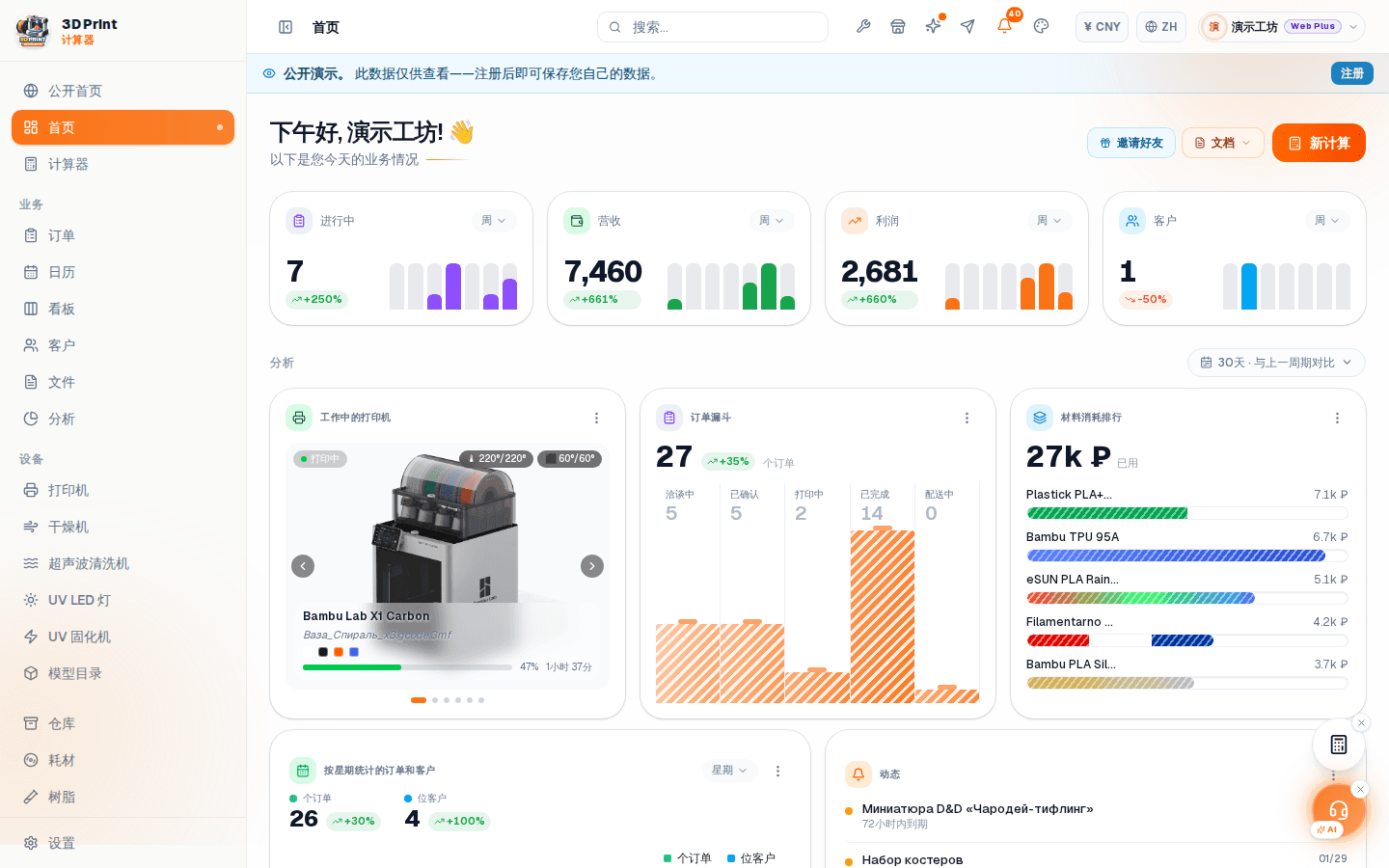The width and height of the screenshot is (1389, 868).
Task: Dismiss the AI assistant bubble
Action: click(1360, 790)
